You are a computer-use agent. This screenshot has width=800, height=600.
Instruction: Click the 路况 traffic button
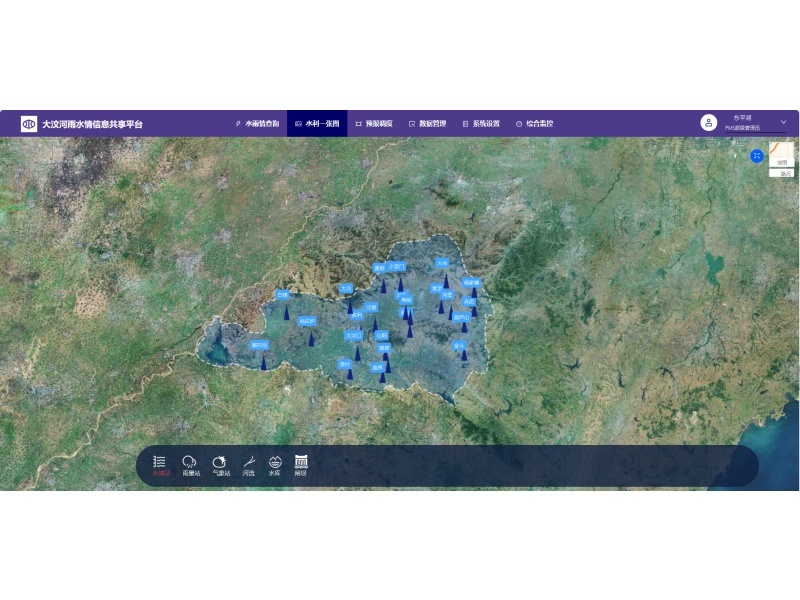click(782, 173)
